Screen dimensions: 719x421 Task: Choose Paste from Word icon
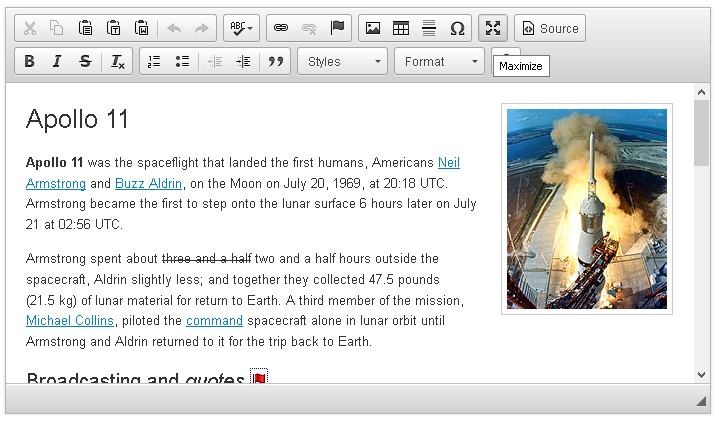pyautogui.click(x=141, y=28)
